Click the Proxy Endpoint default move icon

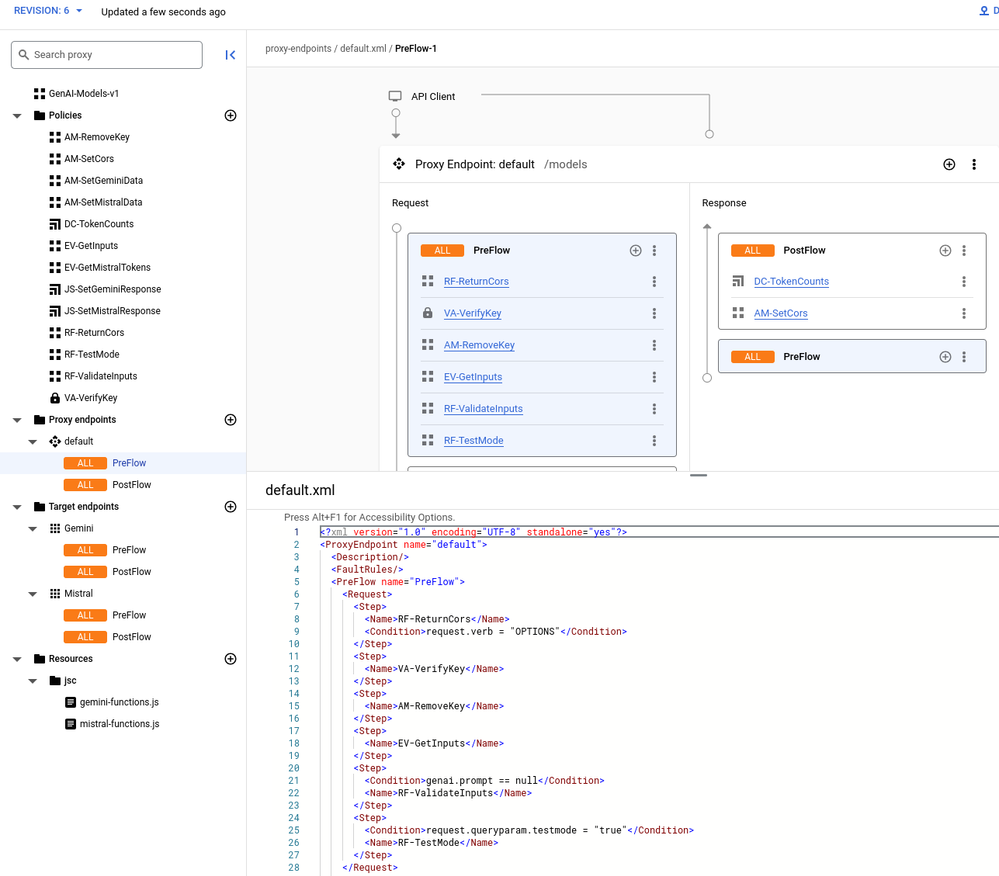tap(399, 164)
